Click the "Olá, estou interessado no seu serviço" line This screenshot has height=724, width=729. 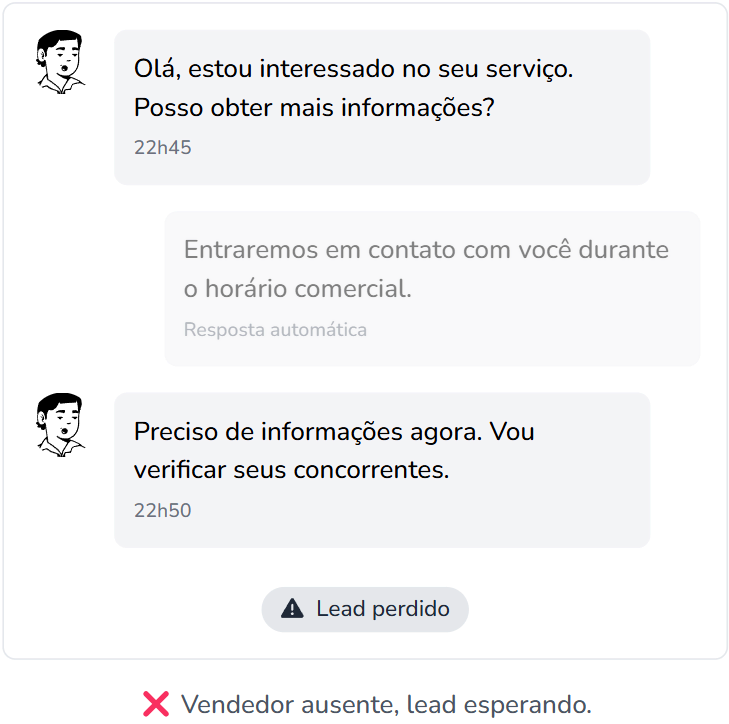point(353,70)
